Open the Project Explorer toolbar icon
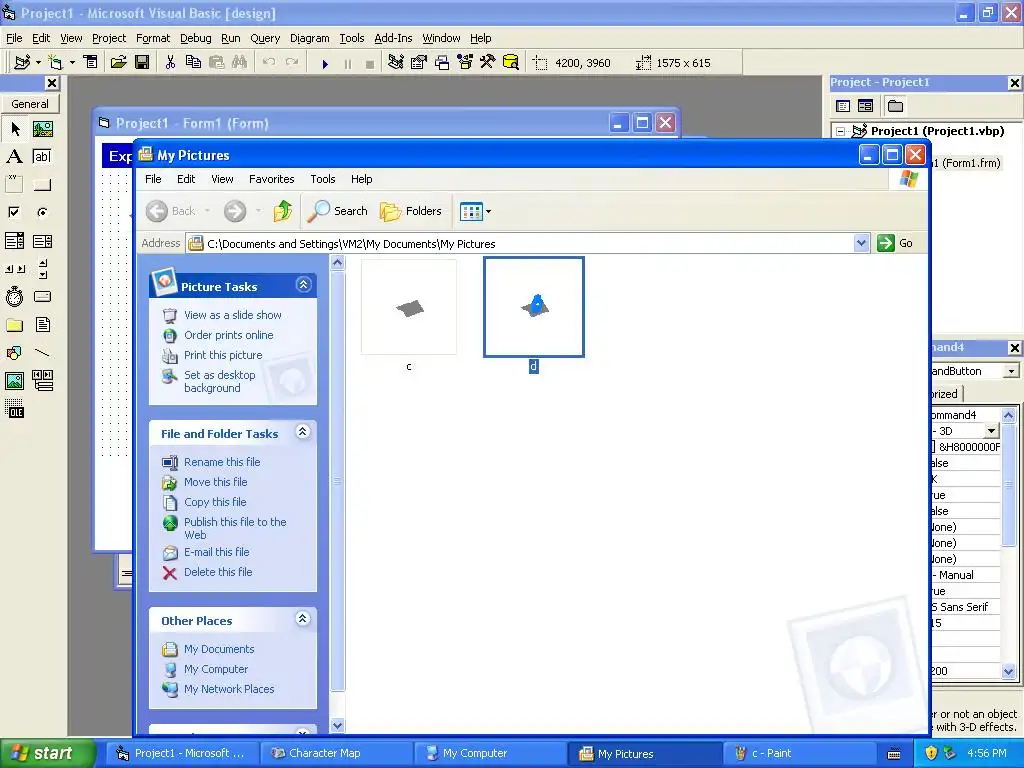1024x768 pixels. (x=395, y=63)
